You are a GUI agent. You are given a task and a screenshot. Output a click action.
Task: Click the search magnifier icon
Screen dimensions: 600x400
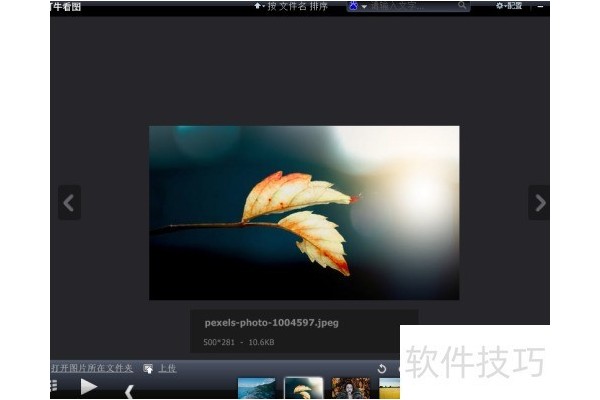pos(462,6)
